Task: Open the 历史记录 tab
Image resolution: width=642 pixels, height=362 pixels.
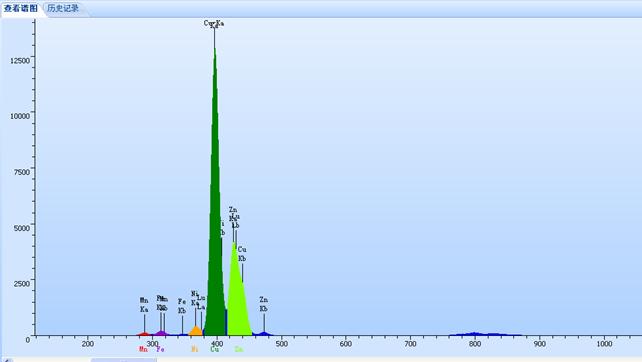Action: pyautogui.click(x=63, y=8)
